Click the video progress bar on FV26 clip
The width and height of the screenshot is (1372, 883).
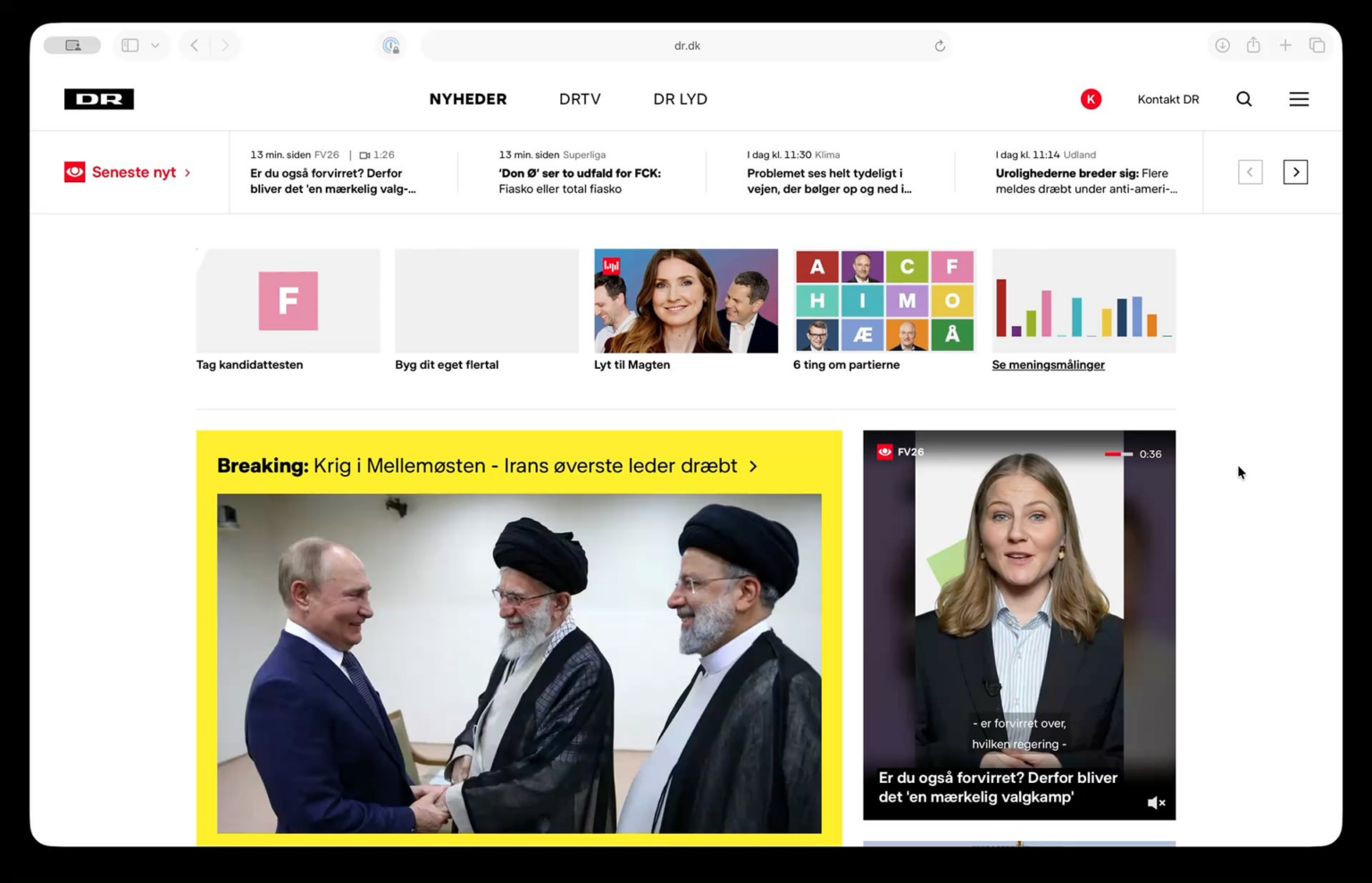coord(1118,454)
